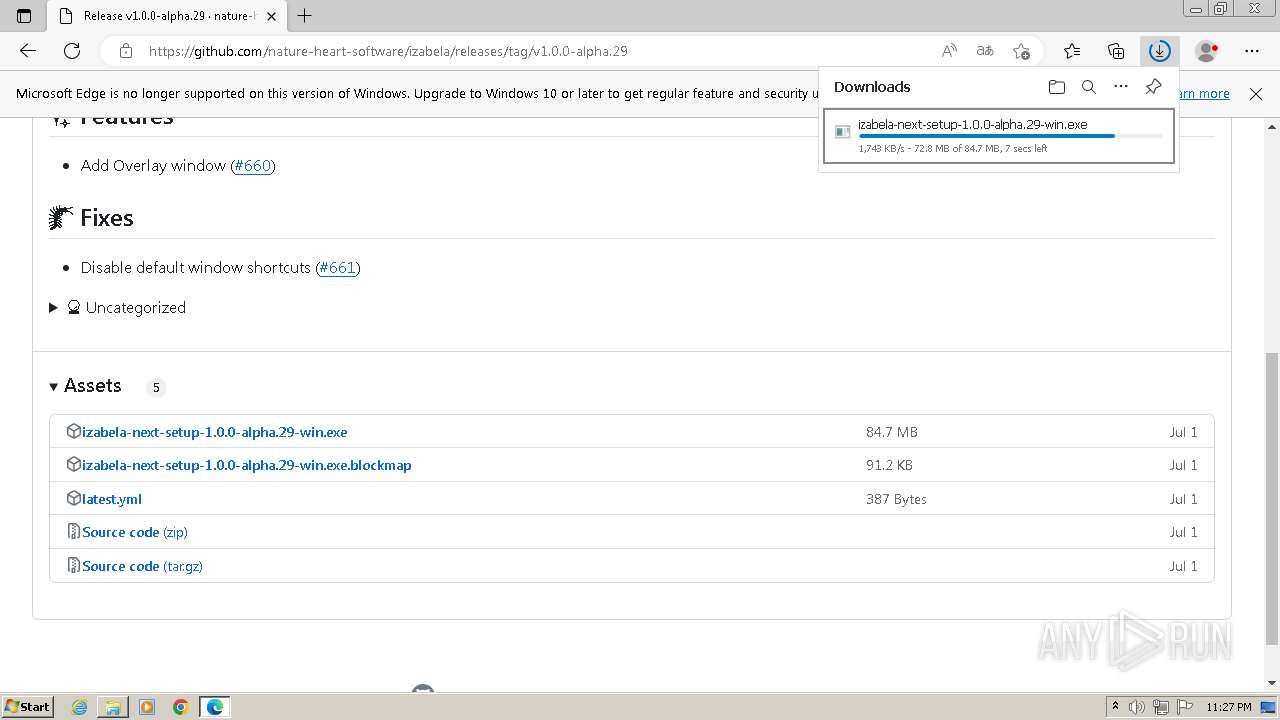The height and width of the screenshot is (720, 1280).
Task: Show hidden system tray icons
Action: tap(1115, 707)
